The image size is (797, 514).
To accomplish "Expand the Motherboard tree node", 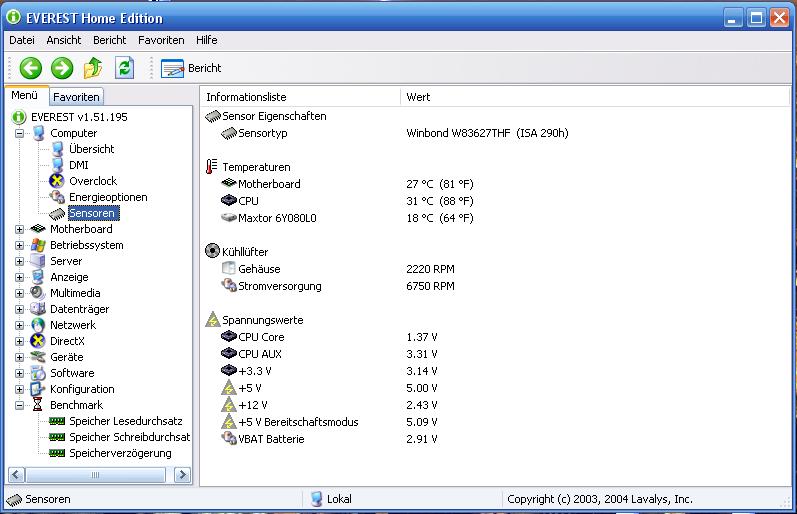I will [x=19, y=229].
